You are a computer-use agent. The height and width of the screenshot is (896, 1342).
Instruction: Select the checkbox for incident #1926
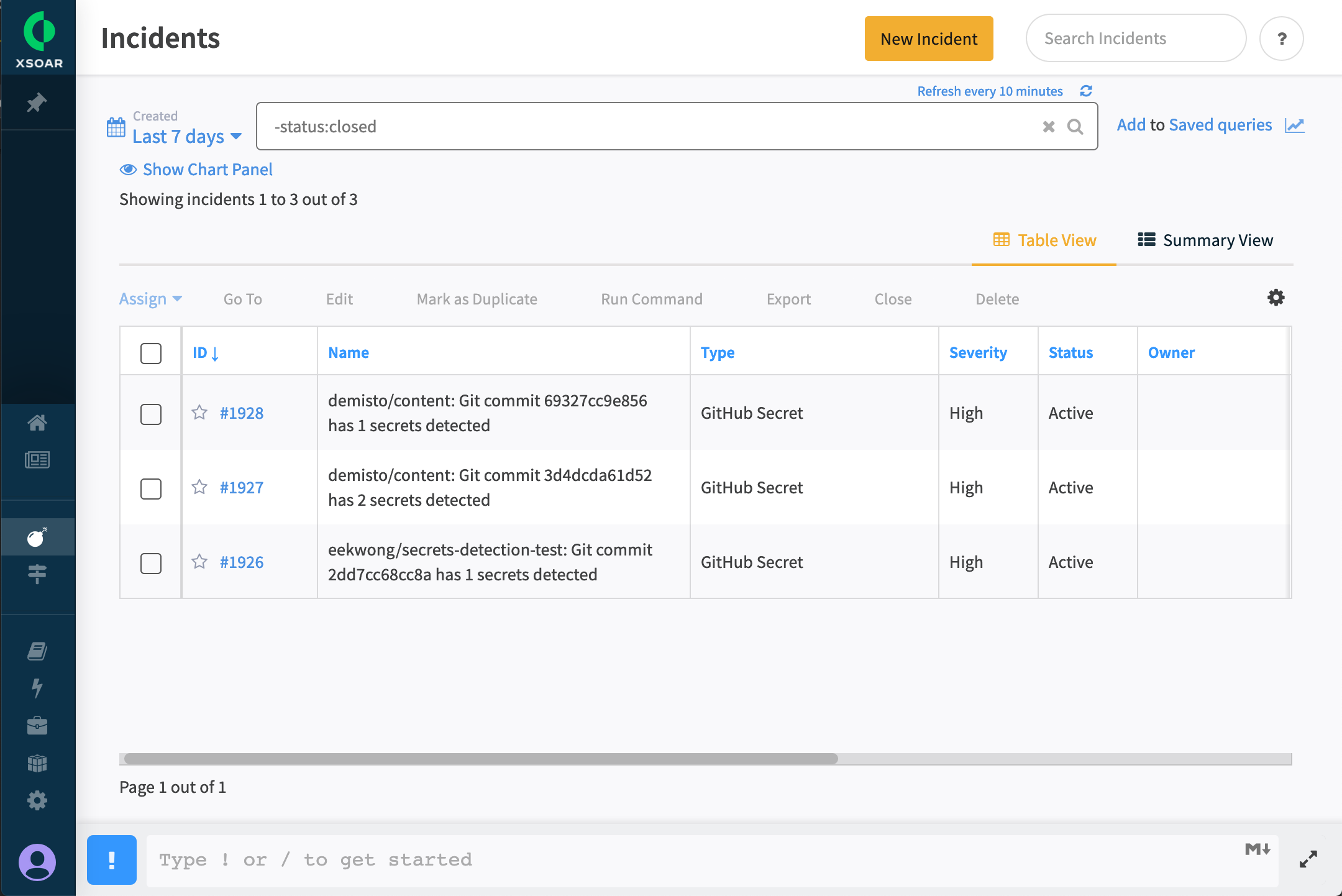pyautogui.click(x=151, y=563)
